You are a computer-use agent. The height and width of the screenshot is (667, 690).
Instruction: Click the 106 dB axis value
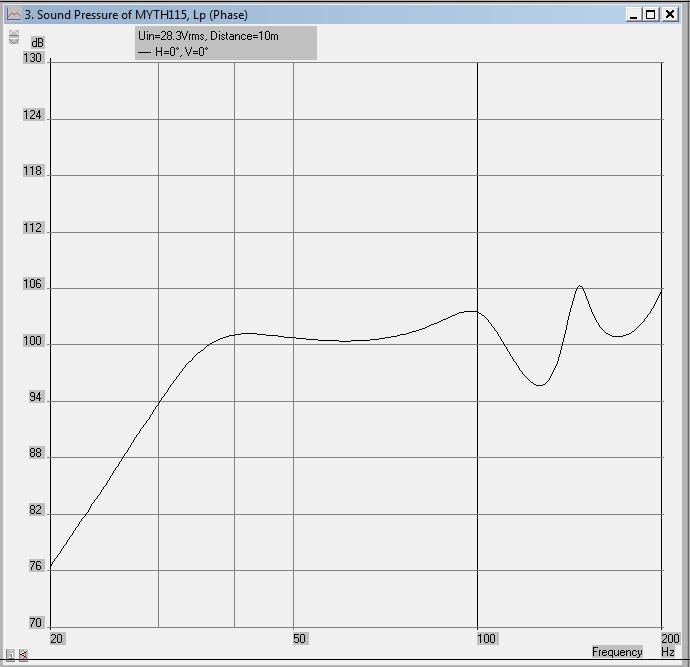coord(32,284)
